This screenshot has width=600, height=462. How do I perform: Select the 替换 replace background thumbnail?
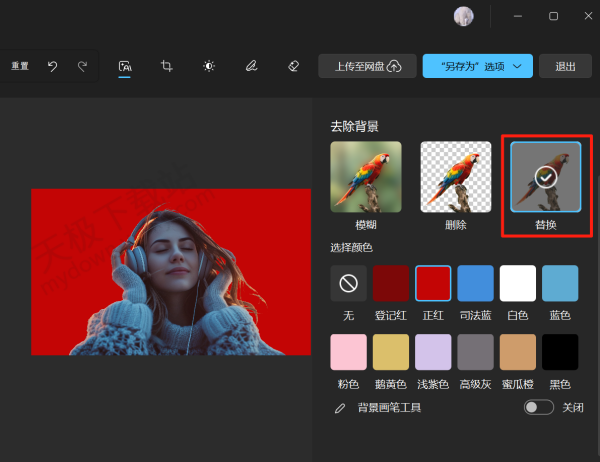click(x=545, y=177)
